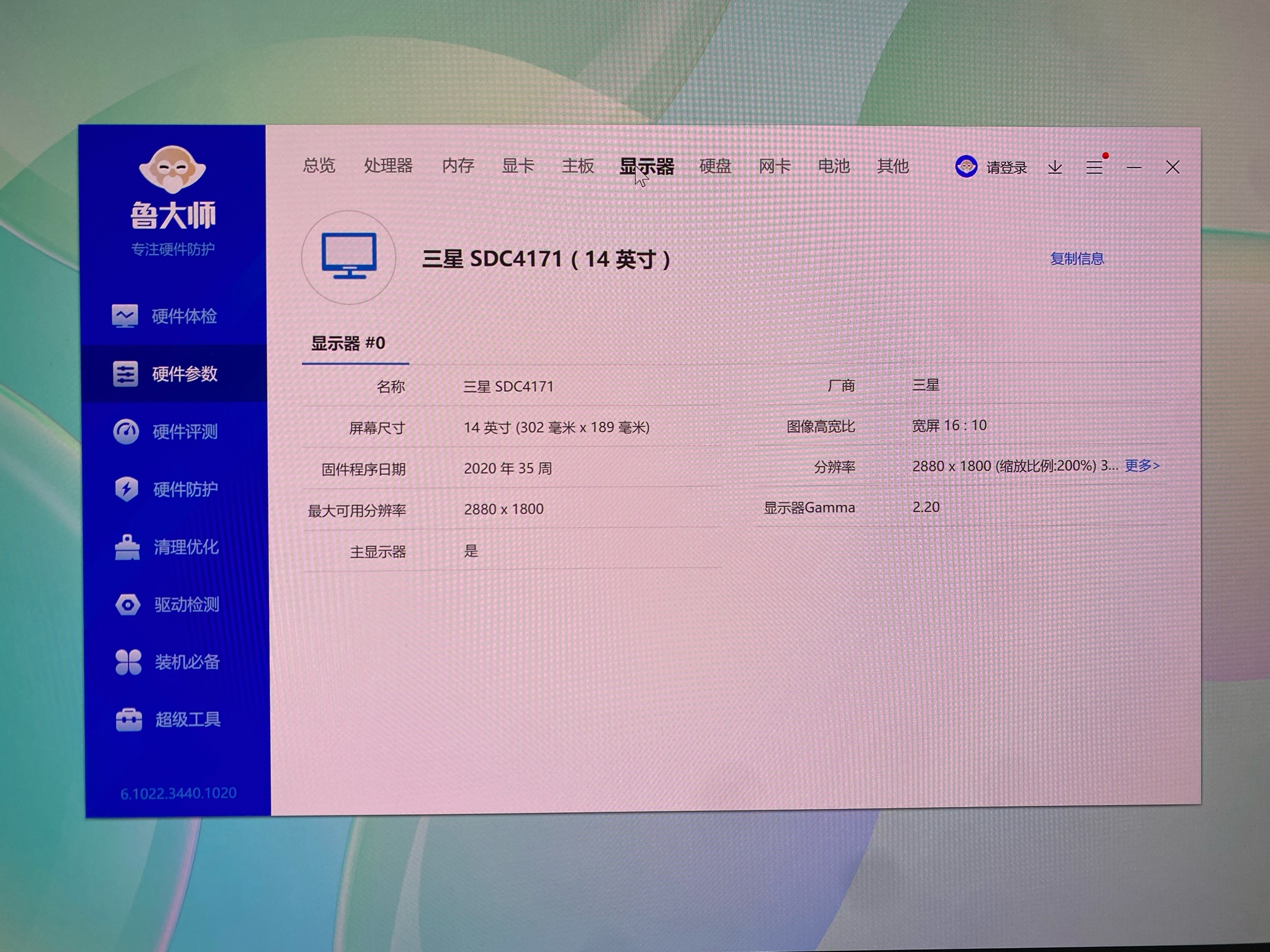Image resolution: width=1270 pixels, height=952 pixels.
Task: Expand resolution details via 更多> link
Action: [x=1141, y=465]
